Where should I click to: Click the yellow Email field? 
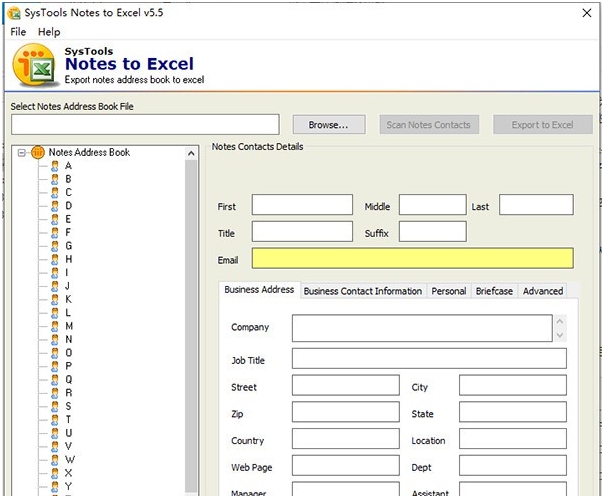(413, 258)
